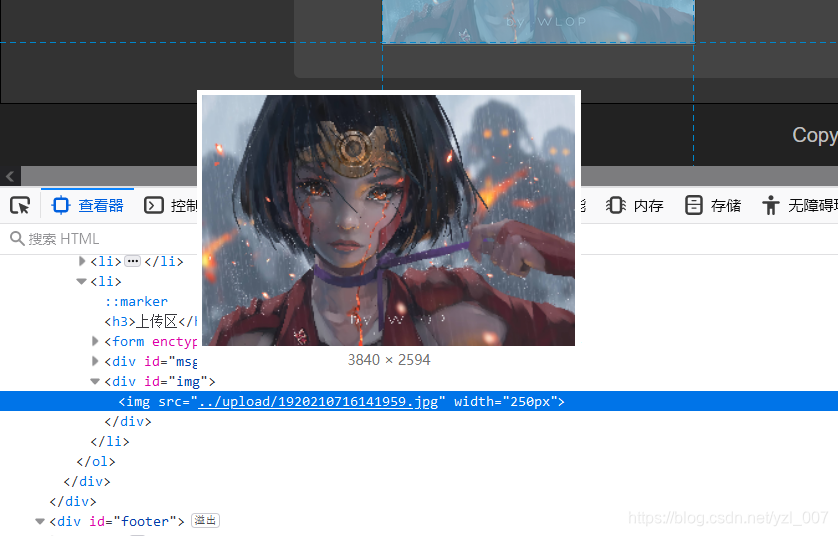Screen dimensions: 838x536
Task: Click the left scroll arrow of page scrollbar
Action: pos(10,176)
